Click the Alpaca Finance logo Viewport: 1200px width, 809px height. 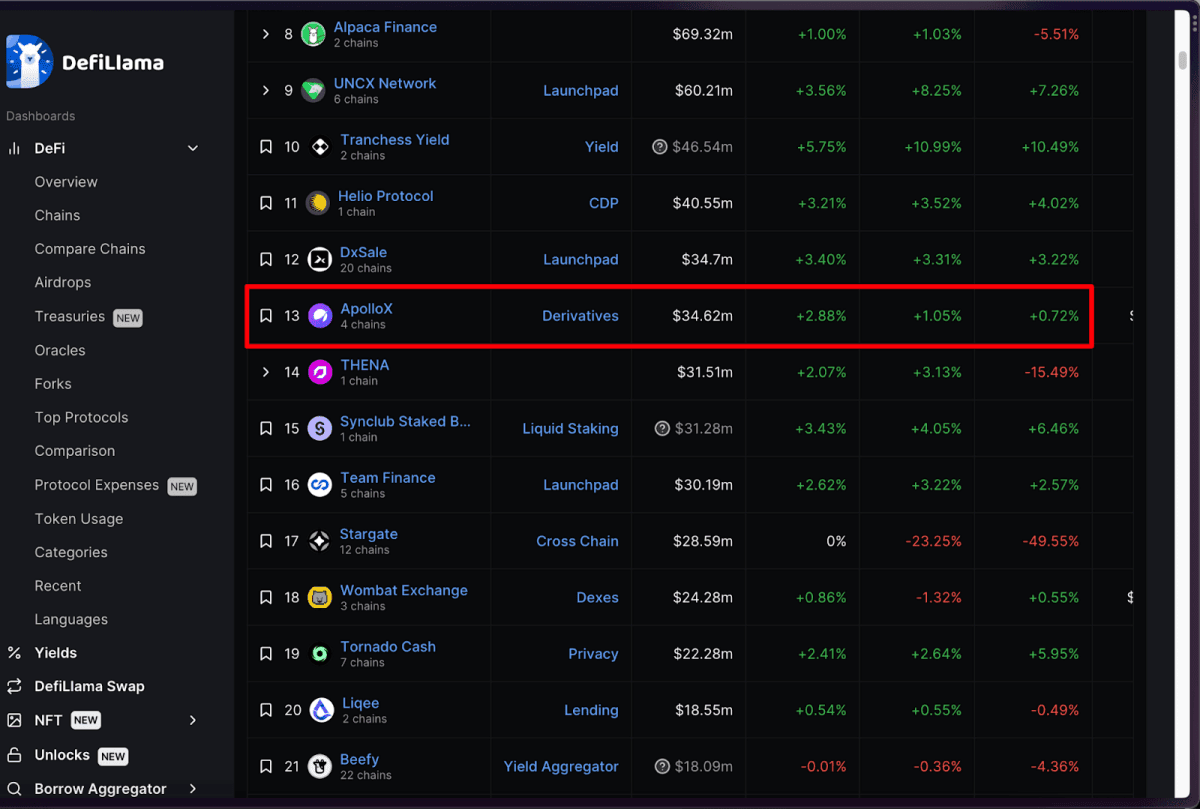[314, 35]
